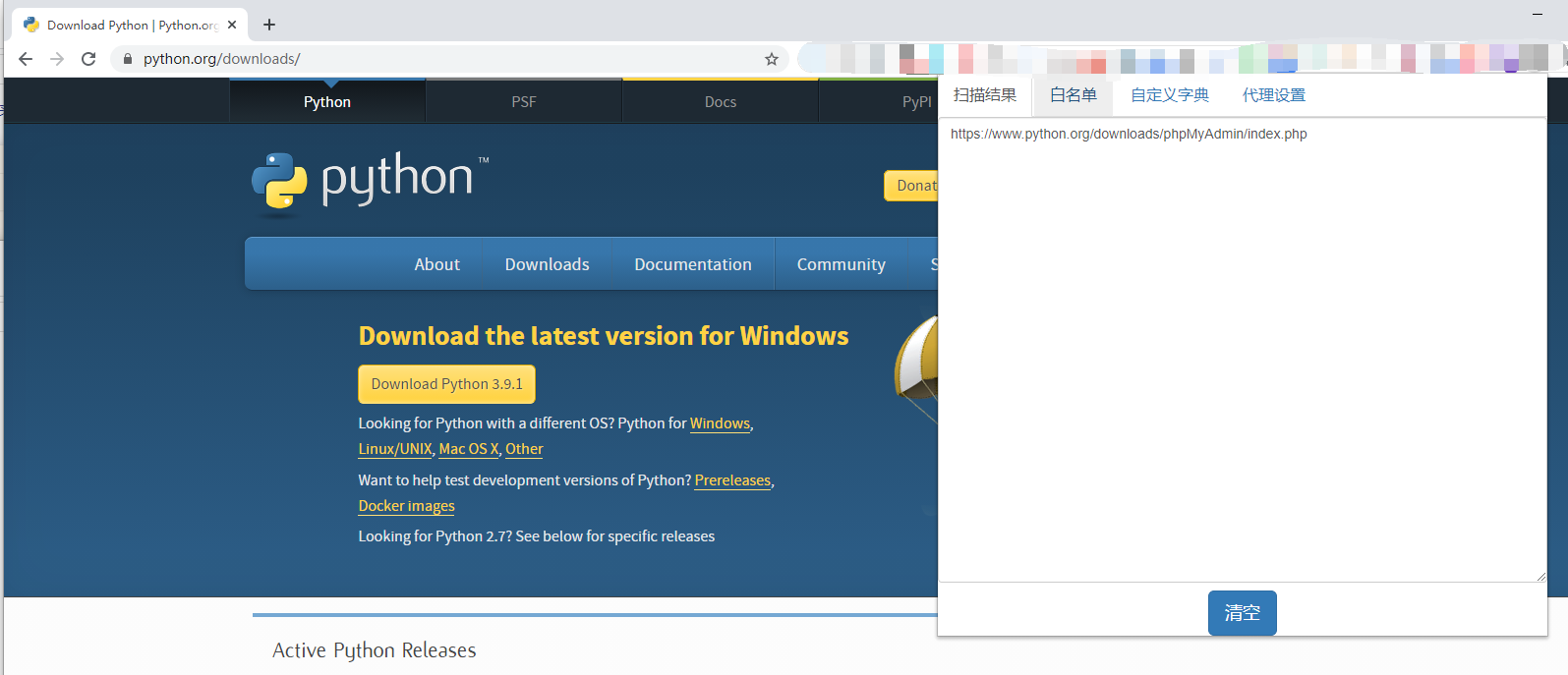The height and width of the screenshot is (675, 1568).
Task: Minimize the browser window
Action: [1538, 15]
